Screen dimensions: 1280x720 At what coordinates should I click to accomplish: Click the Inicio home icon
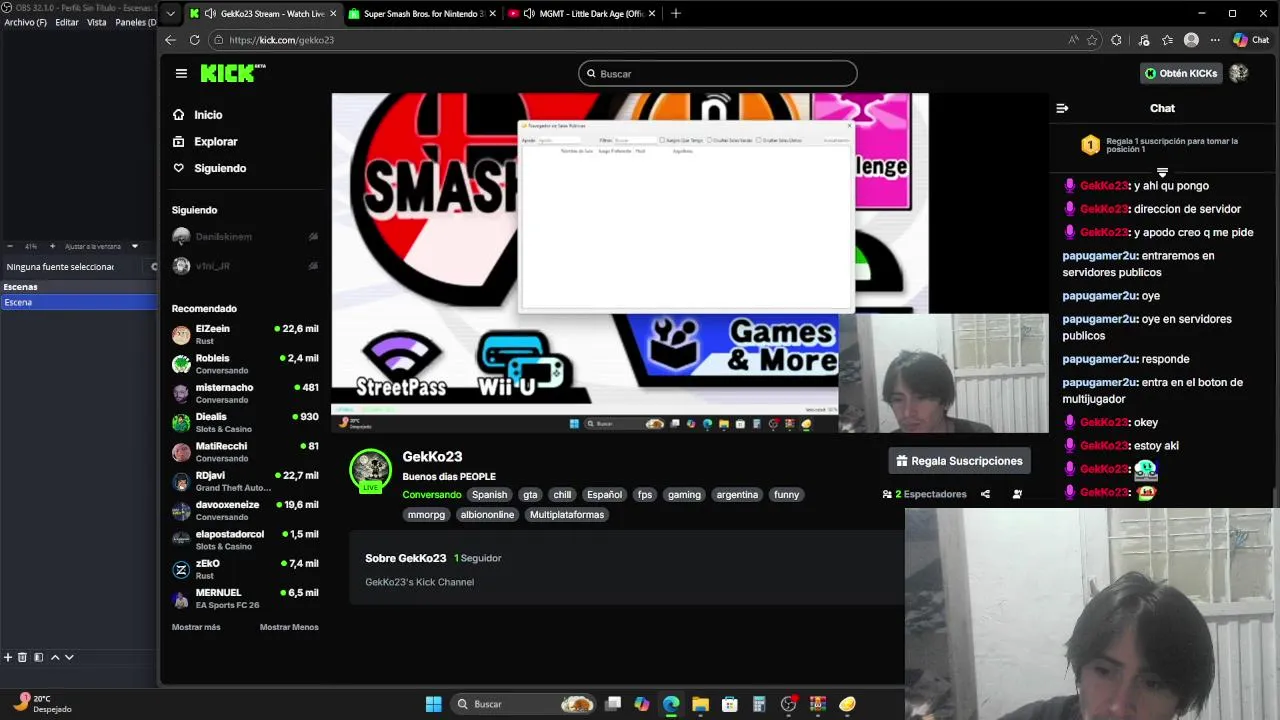pos(178,115)
